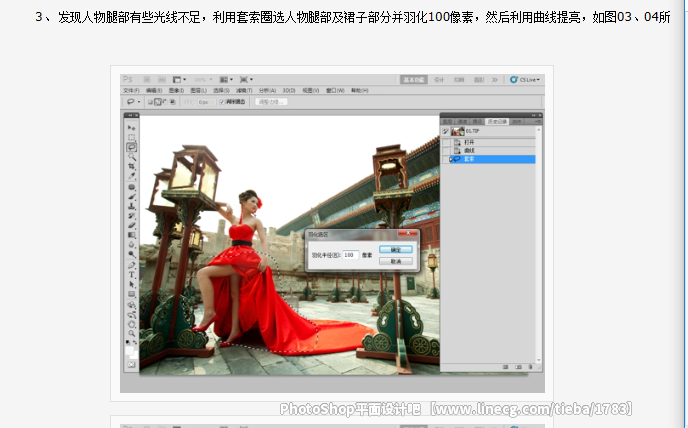This screenshot has width=688, height=428.
Task: Select the Eraser tool
Action: click(131, 226)
